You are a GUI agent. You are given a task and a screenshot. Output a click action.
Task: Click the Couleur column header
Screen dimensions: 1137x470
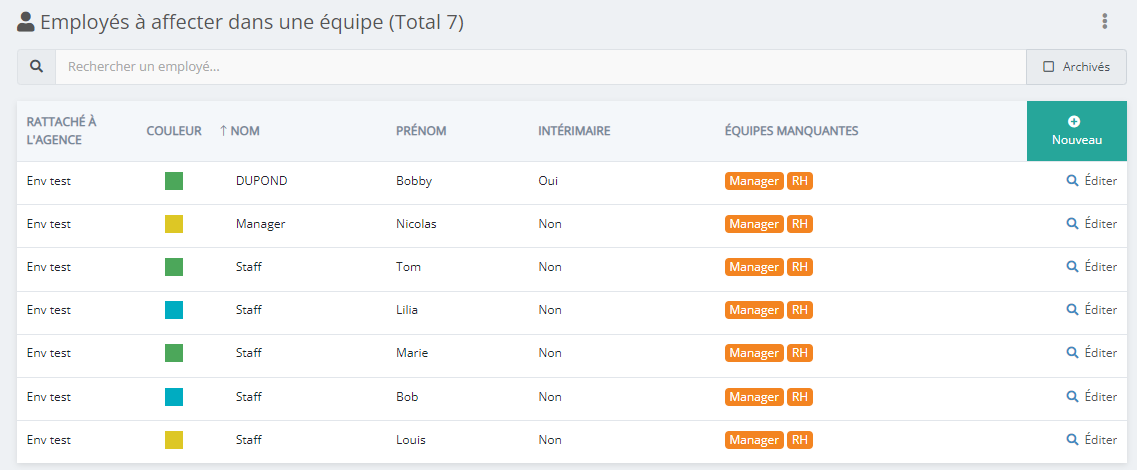[x=174, y=131]
